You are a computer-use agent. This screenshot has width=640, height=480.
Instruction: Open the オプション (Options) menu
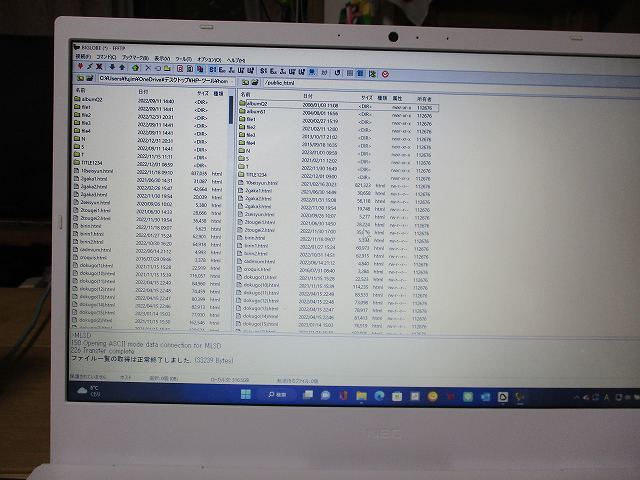pyautogui.click(x=208, y=59)
